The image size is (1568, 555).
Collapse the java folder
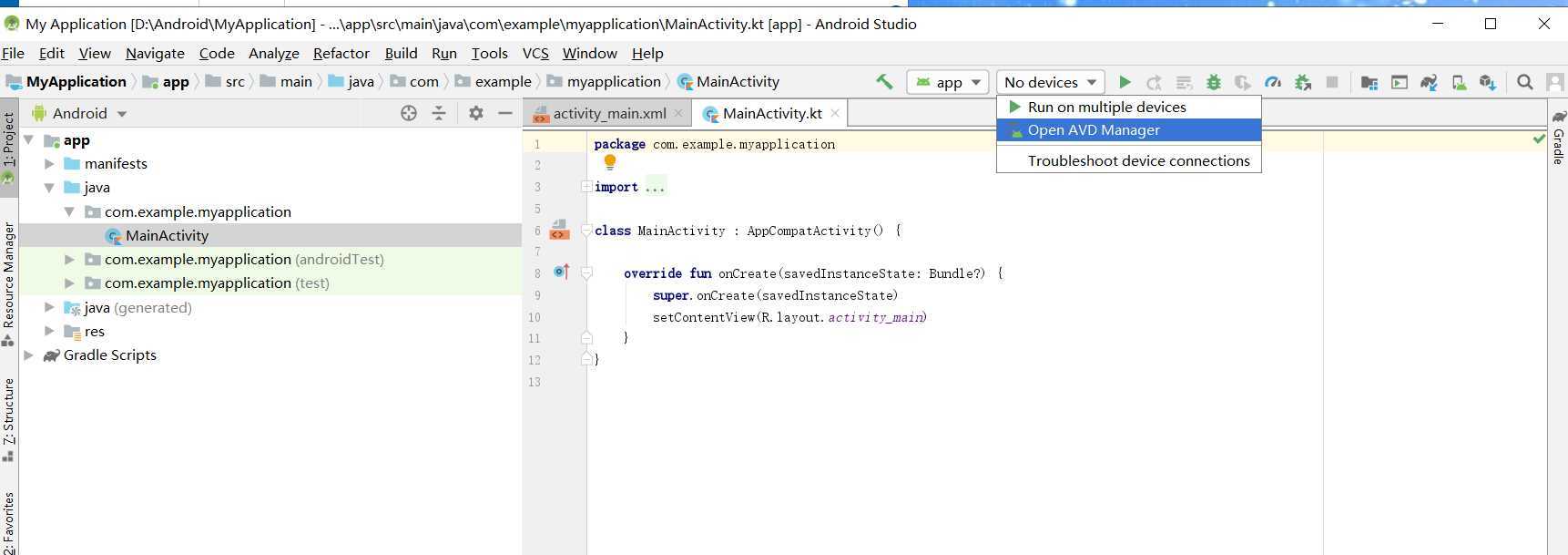[x=49, y=188]
